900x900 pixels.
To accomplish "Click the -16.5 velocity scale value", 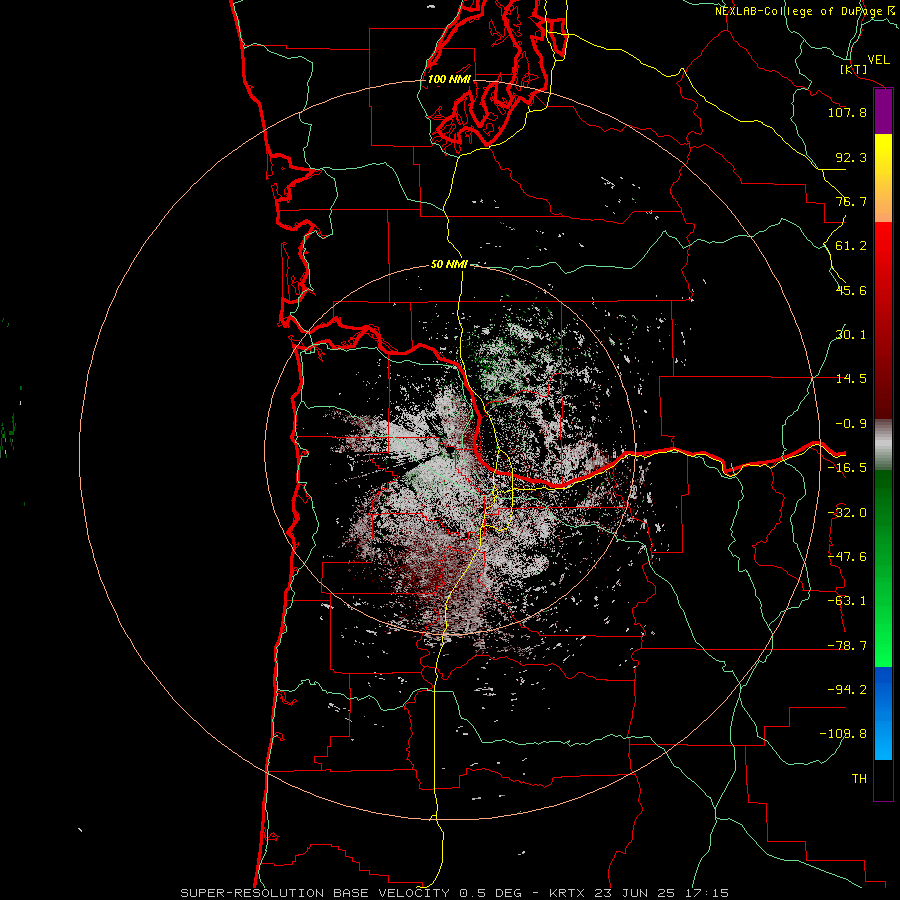I will pos(847,468).
